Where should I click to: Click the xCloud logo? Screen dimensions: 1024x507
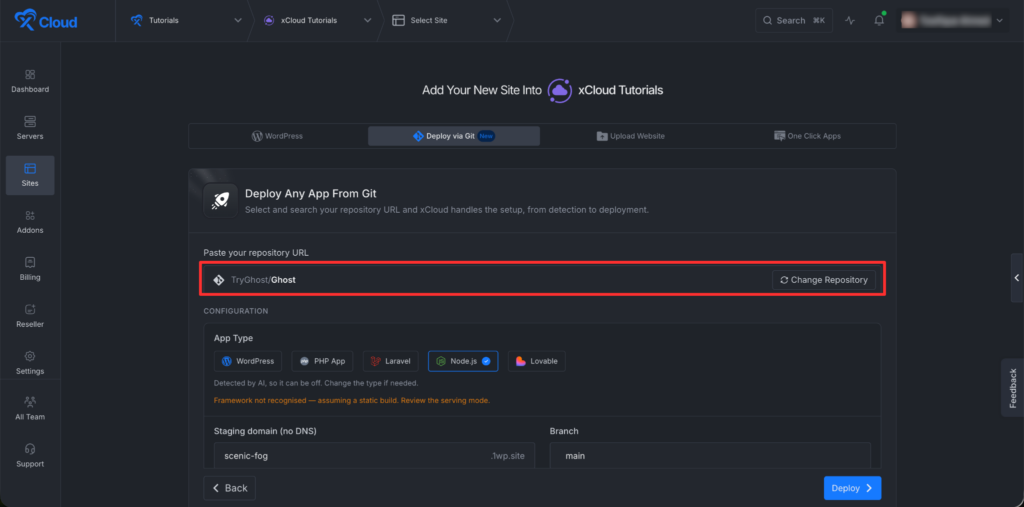click(x=46, y=21)
